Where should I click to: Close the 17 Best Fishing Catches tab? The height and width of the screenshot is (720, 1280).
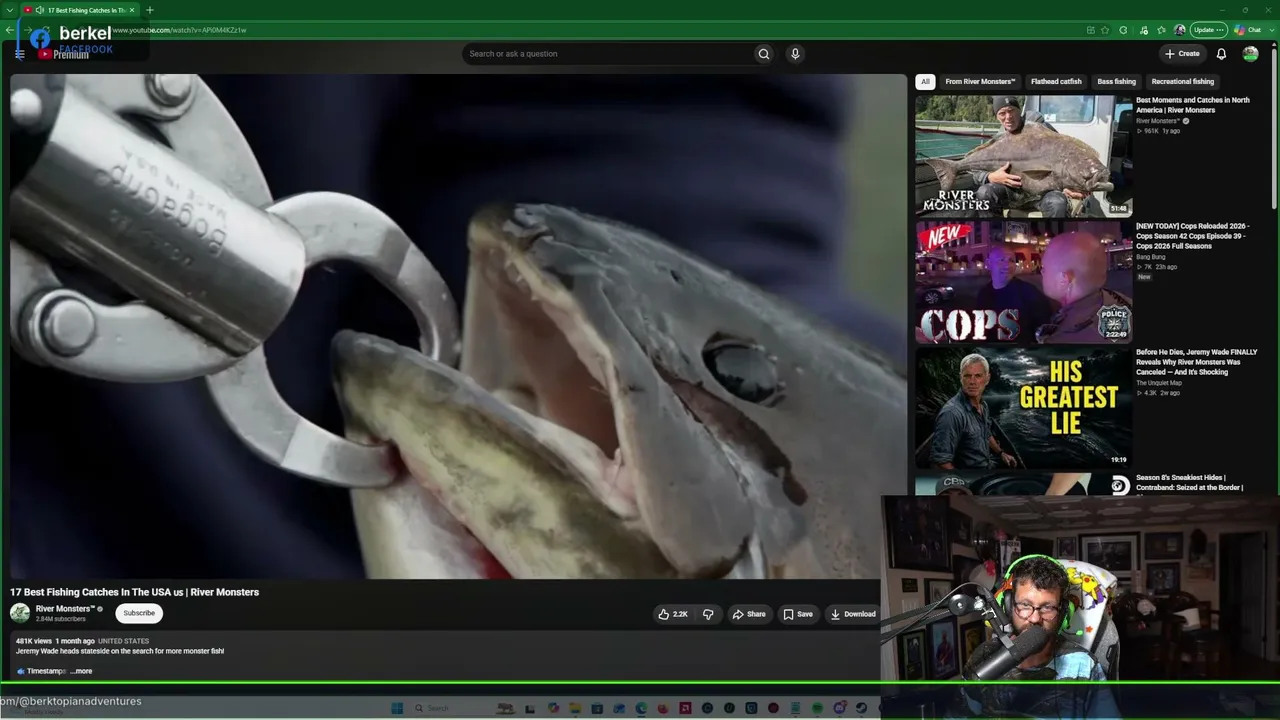(x=132, y=10)
